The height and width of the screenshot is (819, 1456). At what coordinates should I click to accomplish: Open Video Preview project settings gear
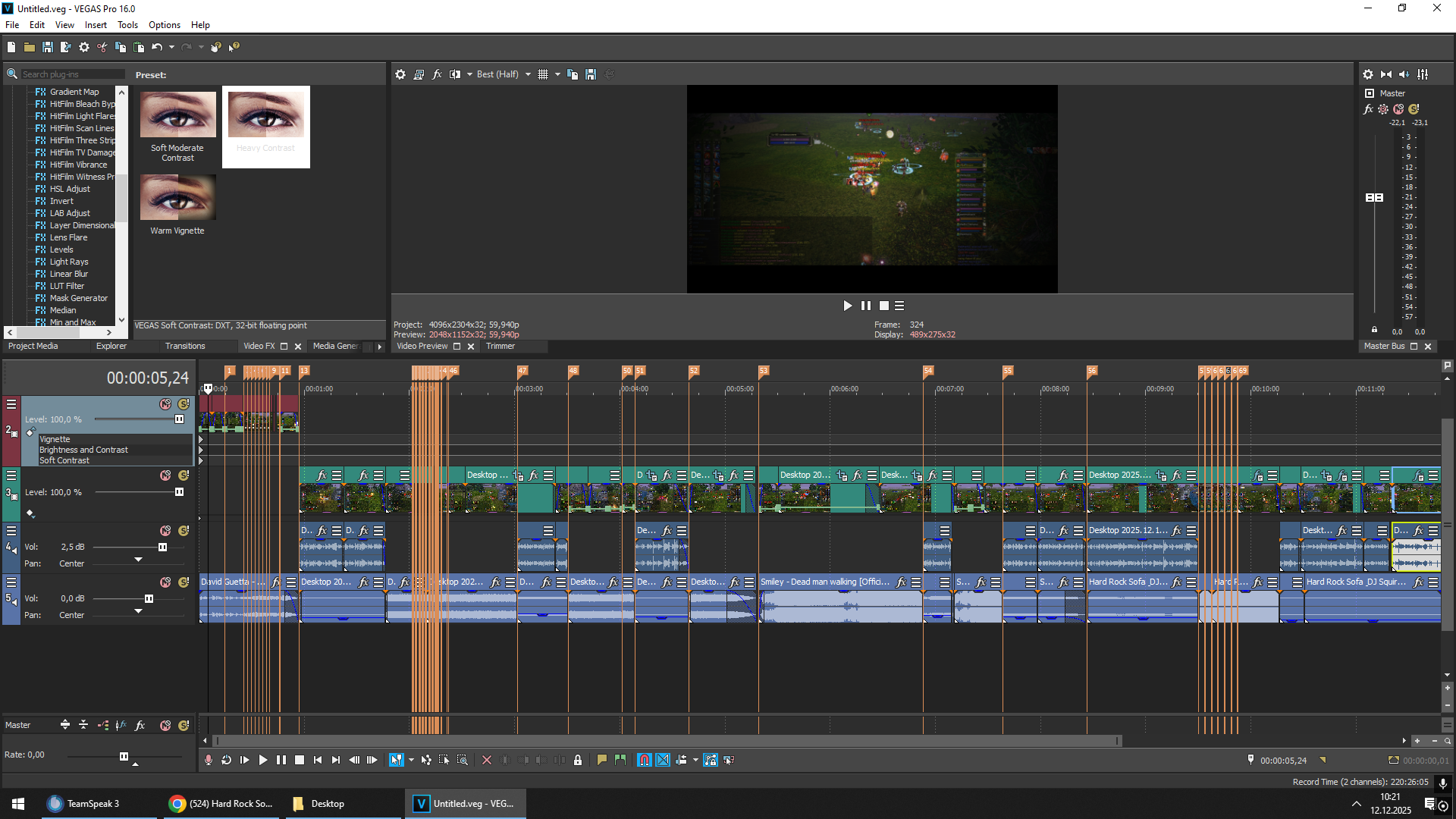click(400, 74)
